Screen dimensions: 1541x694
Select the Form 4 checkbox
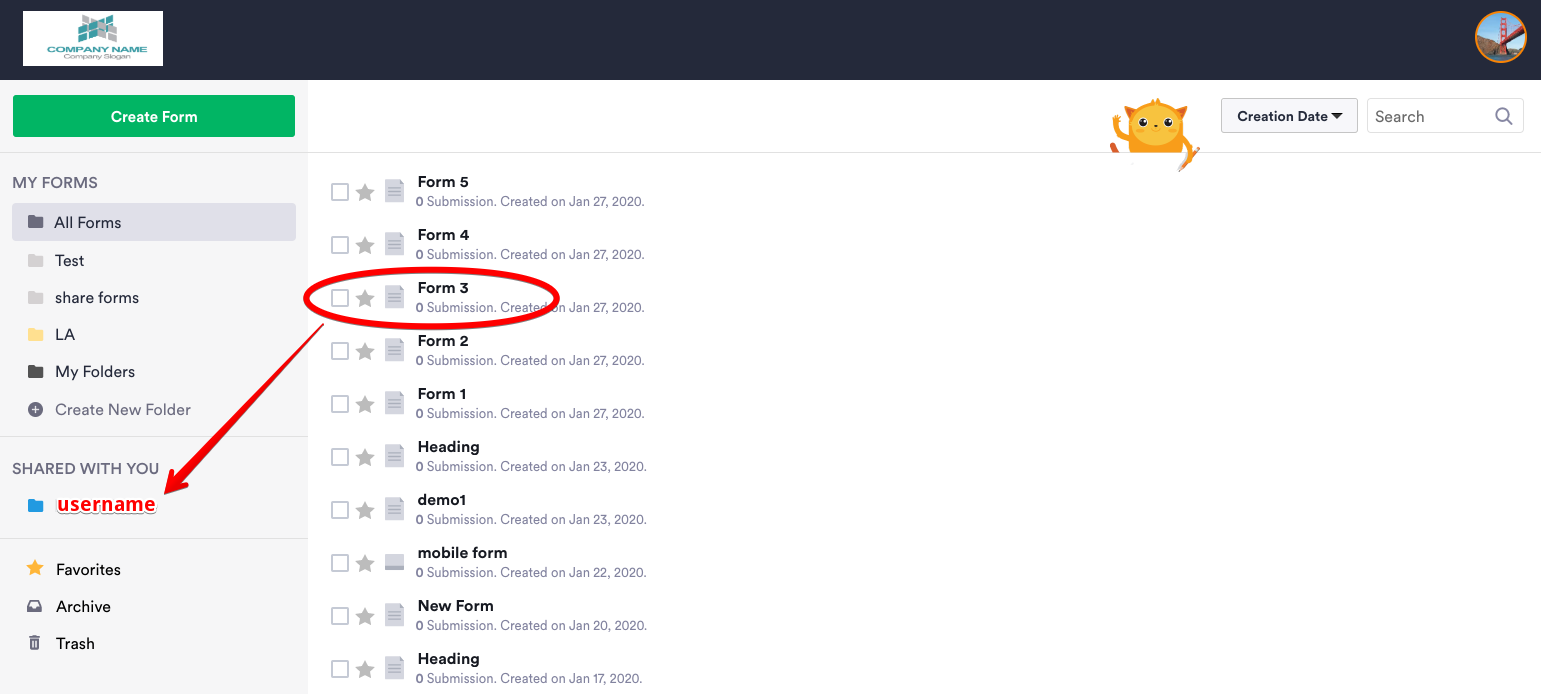(x=340, y=245)
